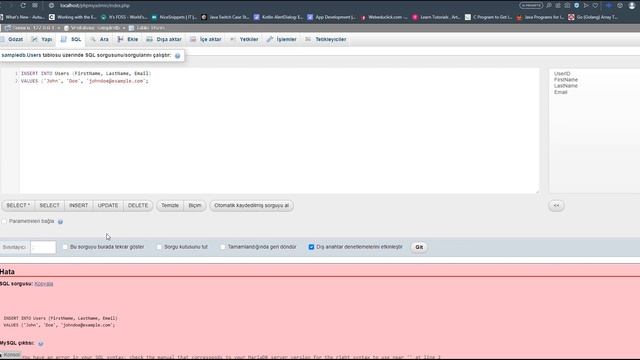Click the help icon beside SQL query heading
Image resolution: width=640 pixels, height=360 pixels.
[x=178, y=56]
